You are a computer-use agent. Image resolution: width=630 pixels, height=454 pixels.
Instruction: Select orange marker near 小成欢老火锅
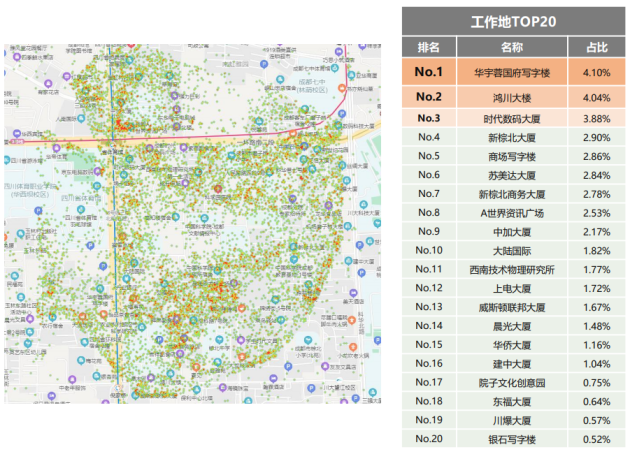[x=353, y=346]
